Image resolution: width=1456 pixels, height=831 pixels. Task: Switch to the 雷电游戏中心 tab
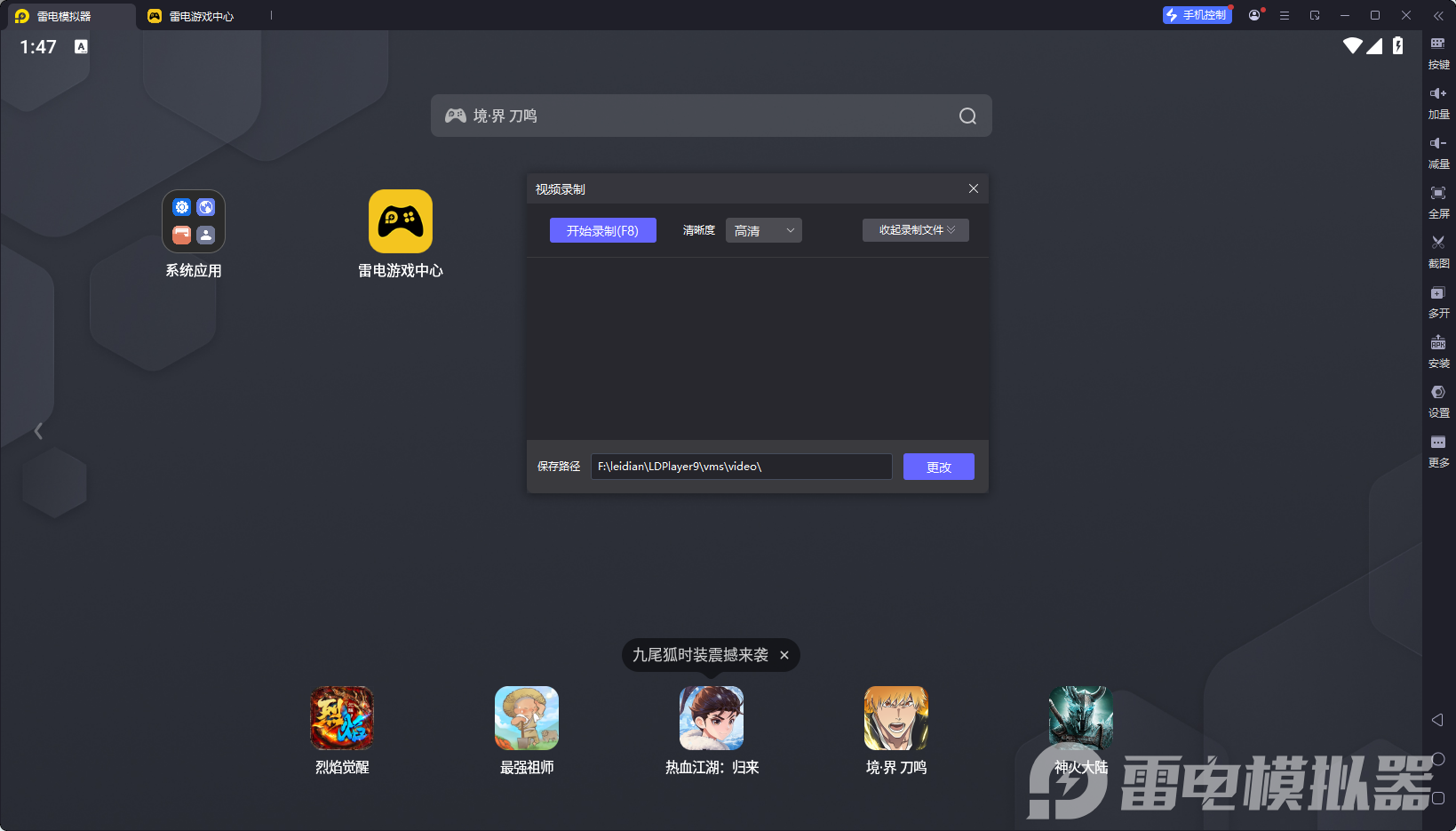point(192,16)
